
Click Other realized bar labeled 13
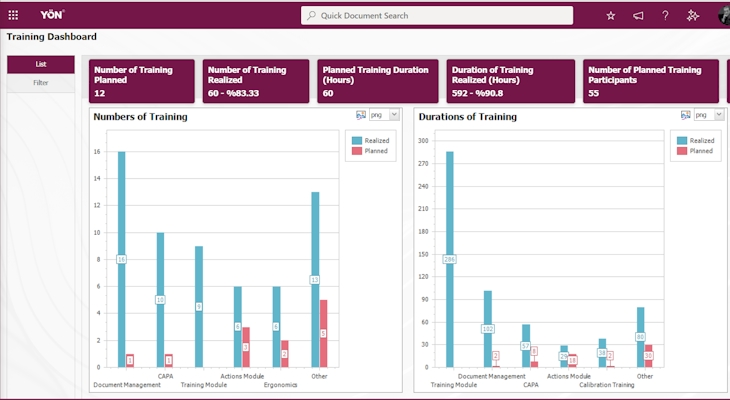[x=315, y=280]
